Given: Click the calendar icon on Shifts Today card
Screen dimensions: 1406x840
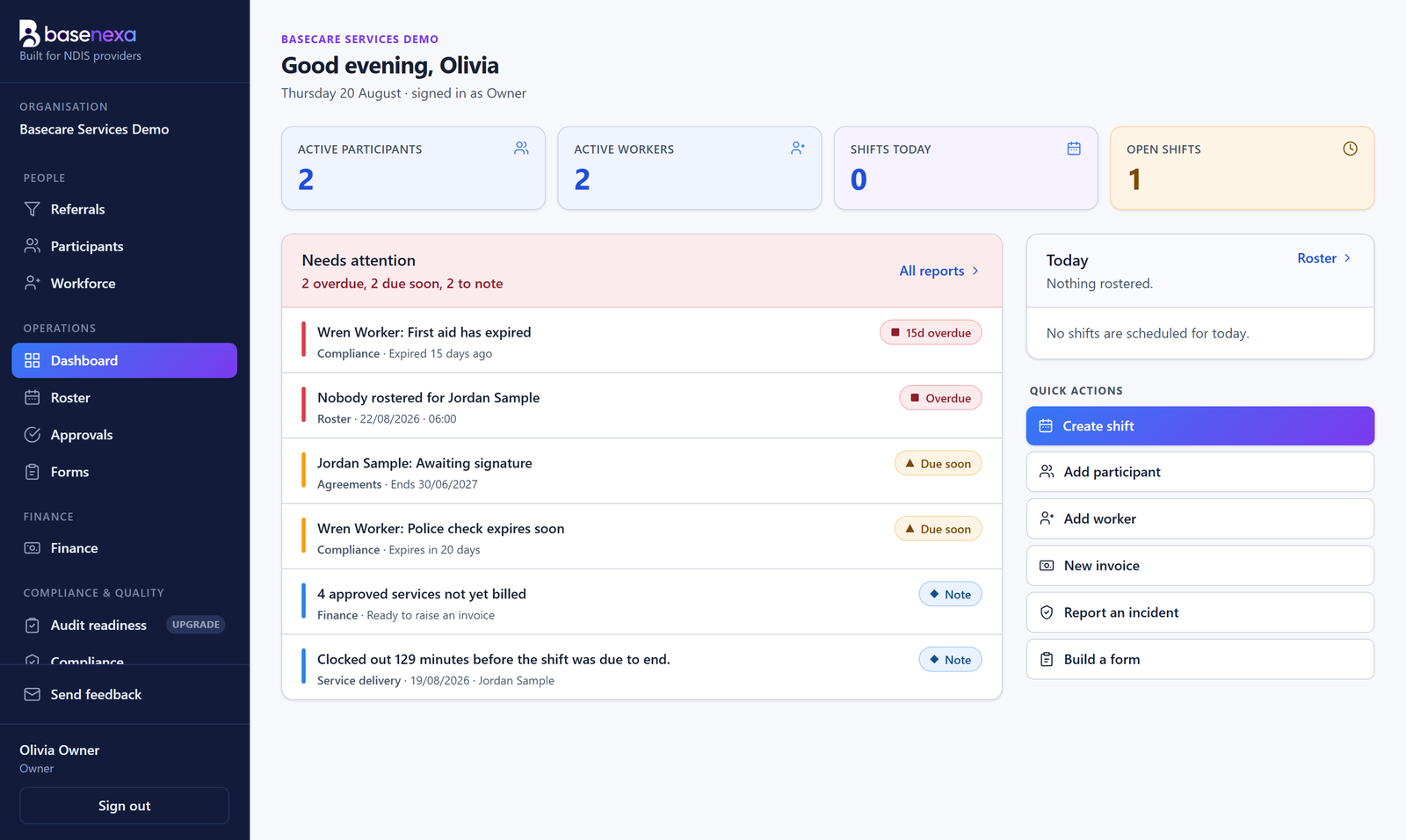Looking at the screenshot, I should pyautogui.click(x=1074, y=148).
